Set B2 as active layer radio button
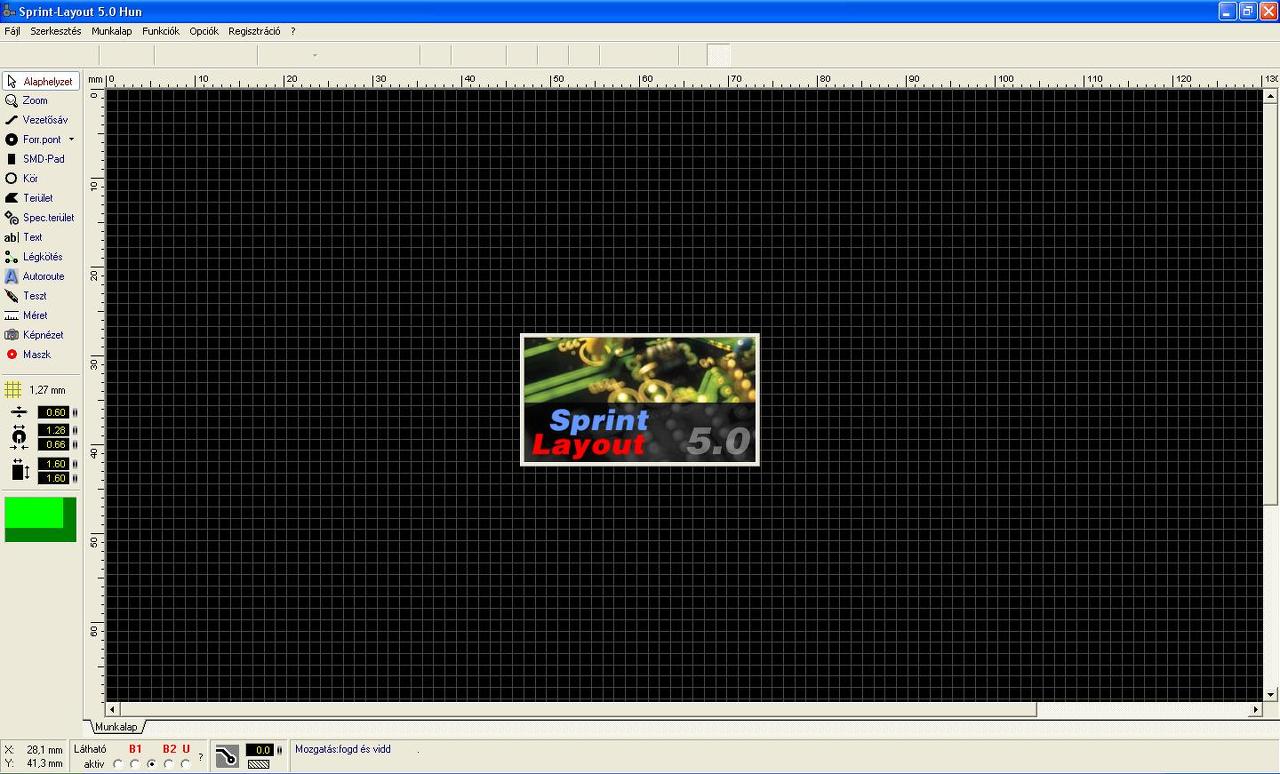The image size is (1280, 774). [168, 764]
